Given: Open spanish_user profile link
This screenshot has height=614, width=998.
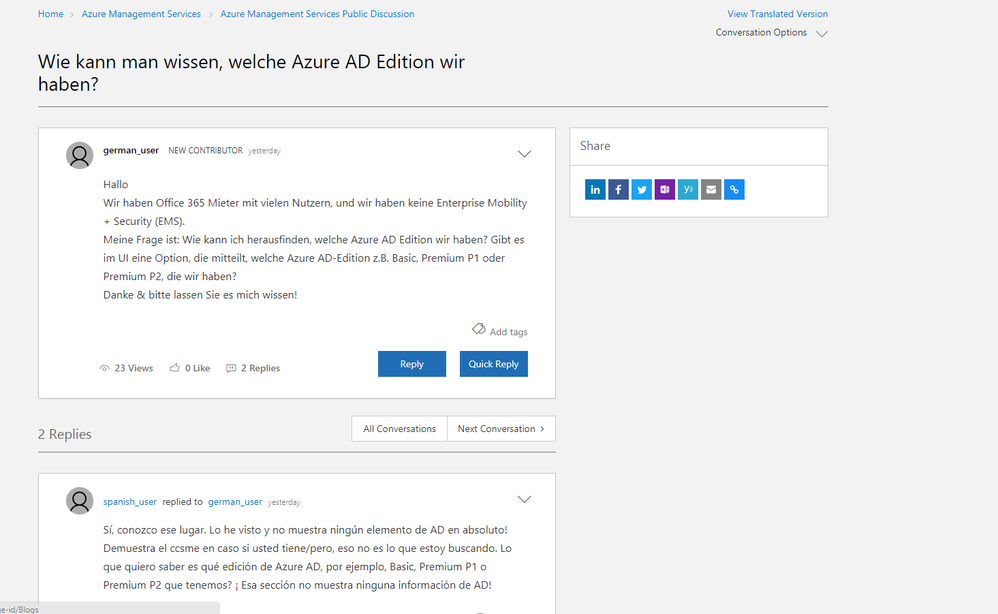Looking at the screenshot, I should [130, 501].
